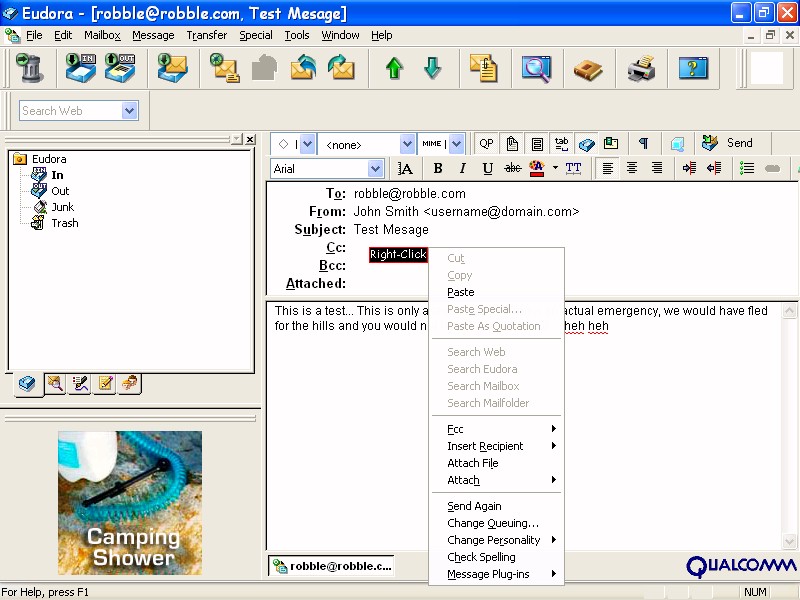
Task: Expand the Search Web dropdown arrow
Action: [x=130, y=111]
